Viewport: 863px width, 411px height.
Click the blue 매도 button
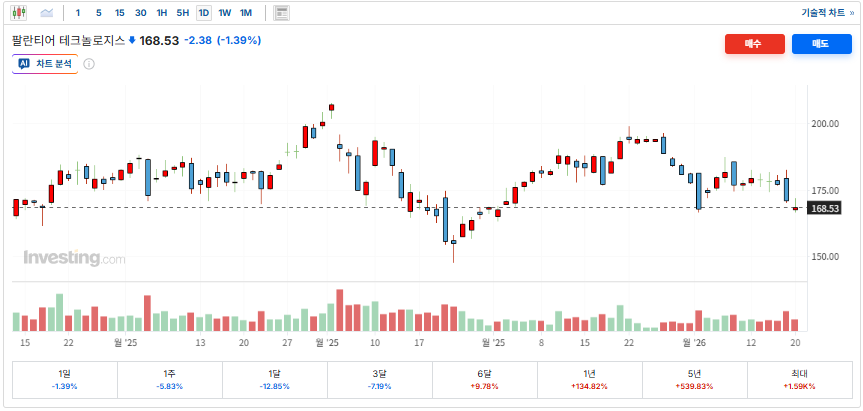pos(822,44)
